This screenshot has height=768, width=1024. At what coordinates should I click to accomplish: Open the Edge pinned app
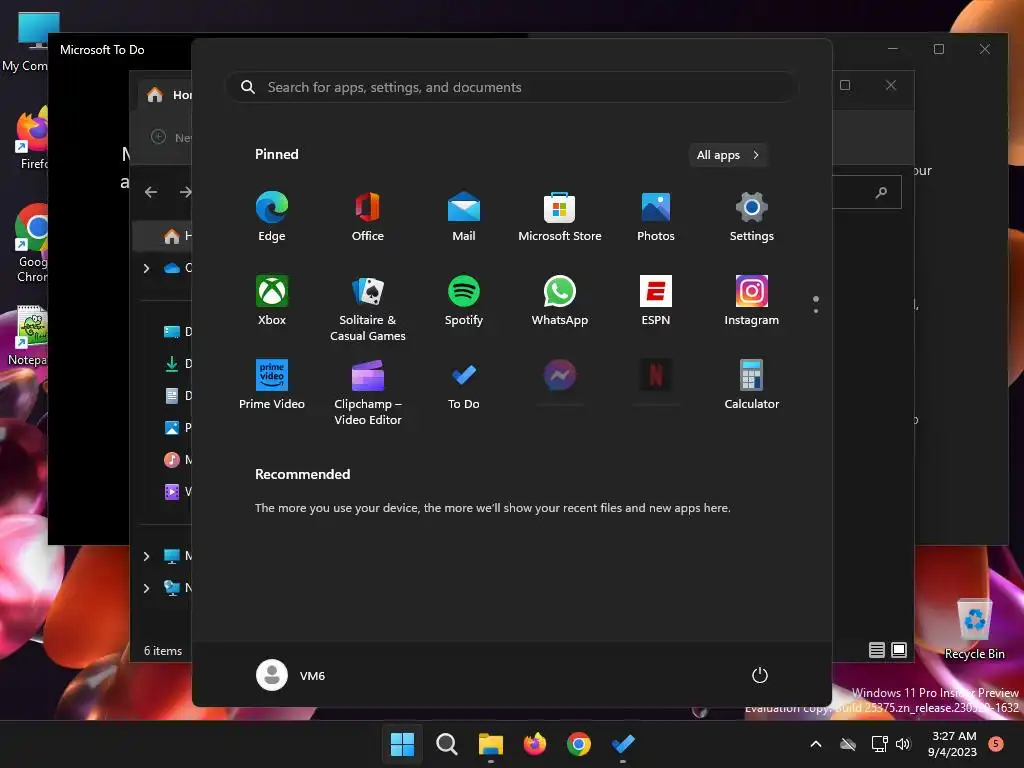(272, 217)
